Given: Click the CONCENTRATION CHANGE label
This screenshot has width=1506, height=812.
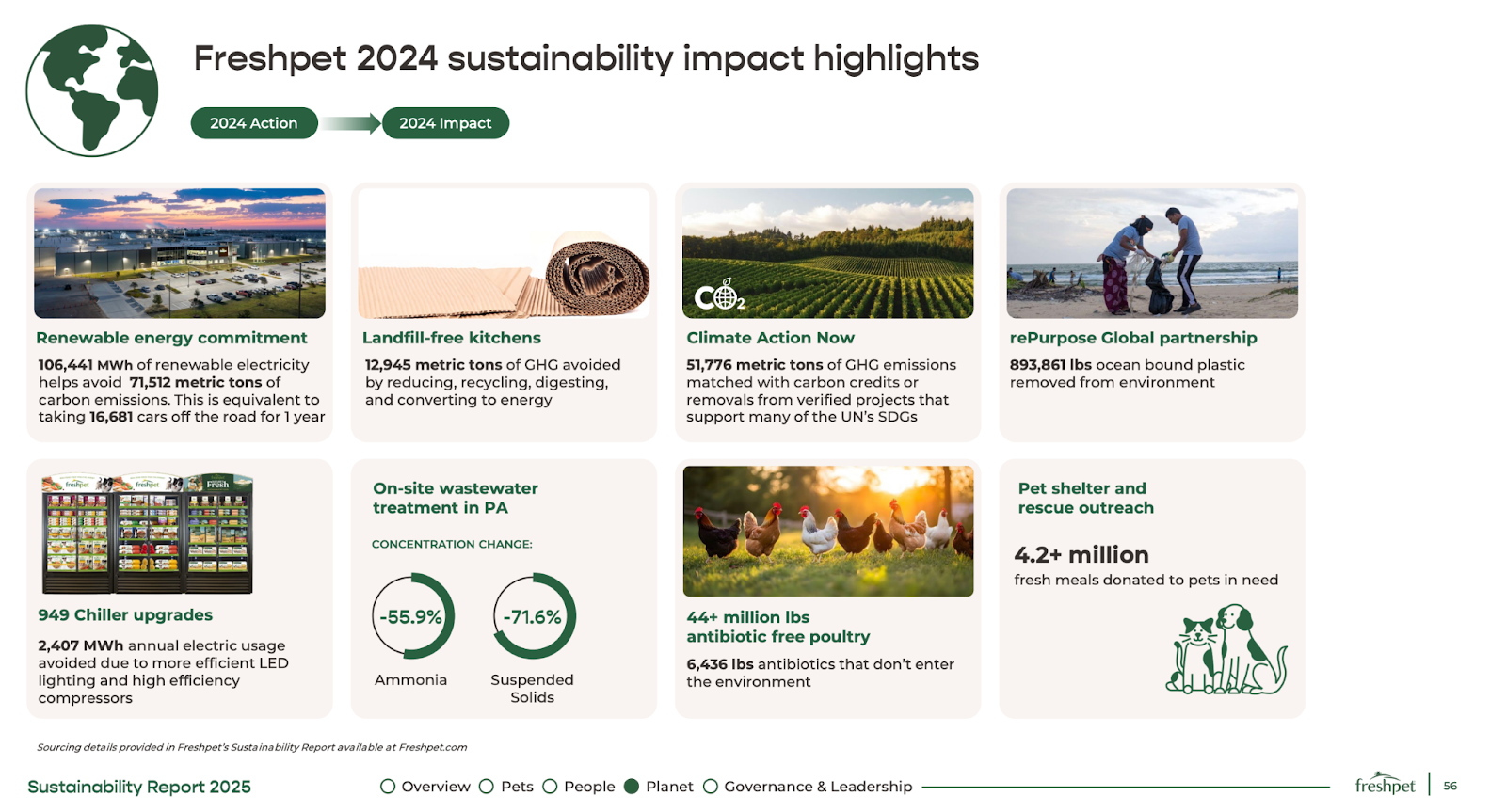Looking at the screenshot, I should [452, 544].
